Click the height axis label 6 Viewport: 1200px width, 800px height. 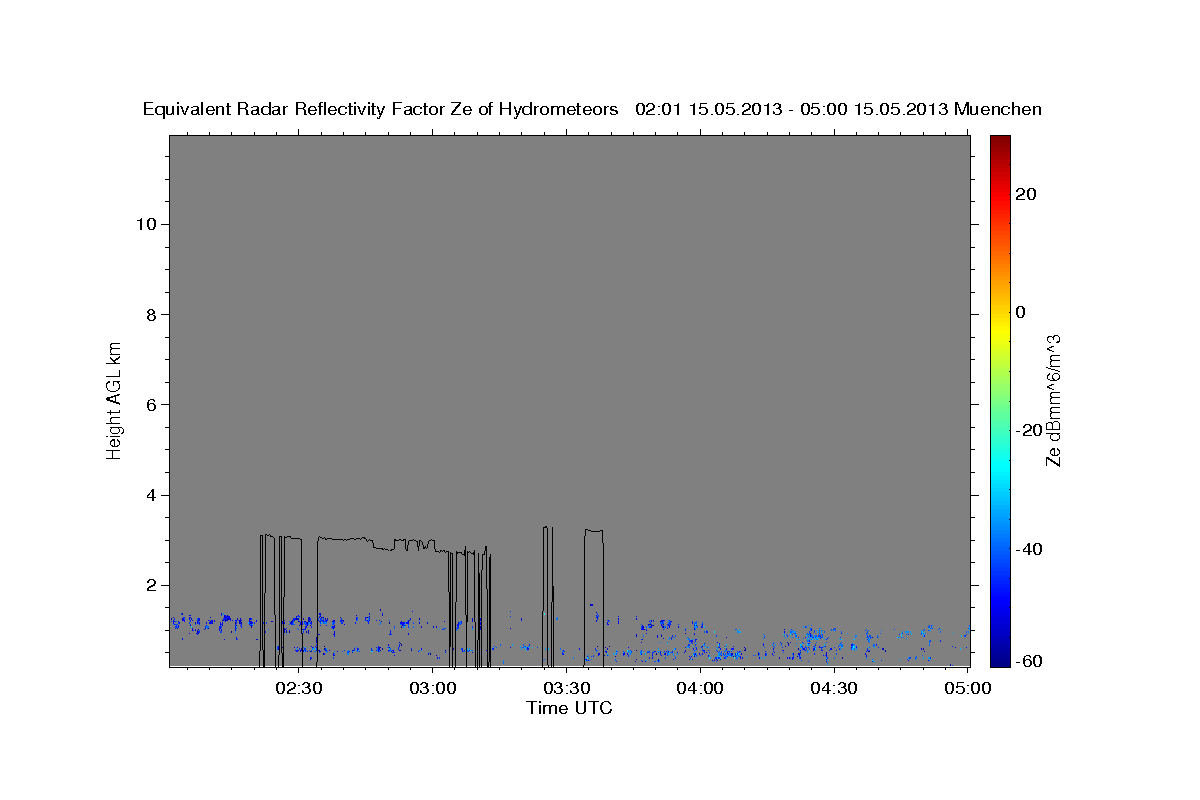152,404
